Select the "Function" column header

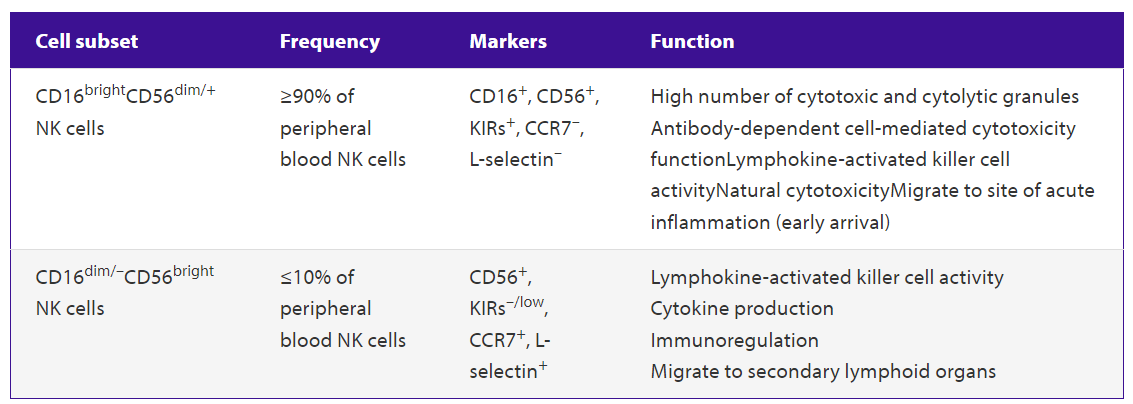point(692,42)
